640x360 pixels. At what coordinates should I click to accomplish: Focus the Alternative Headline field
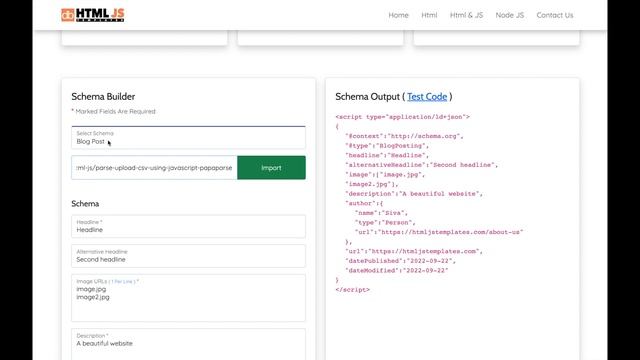tap(188, 256)
